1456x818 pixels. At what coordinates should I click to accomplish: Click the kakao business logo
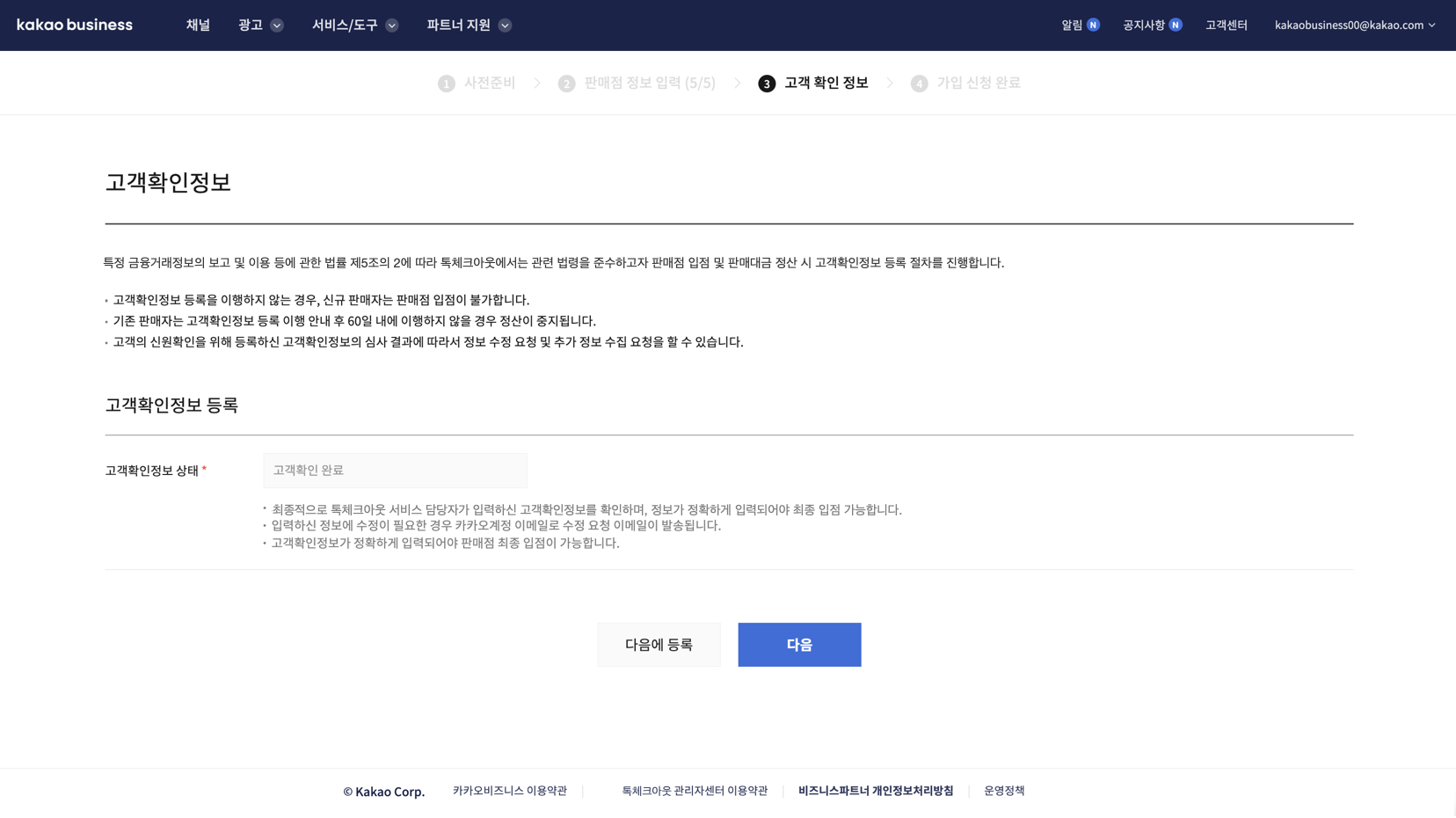(75, 25)
